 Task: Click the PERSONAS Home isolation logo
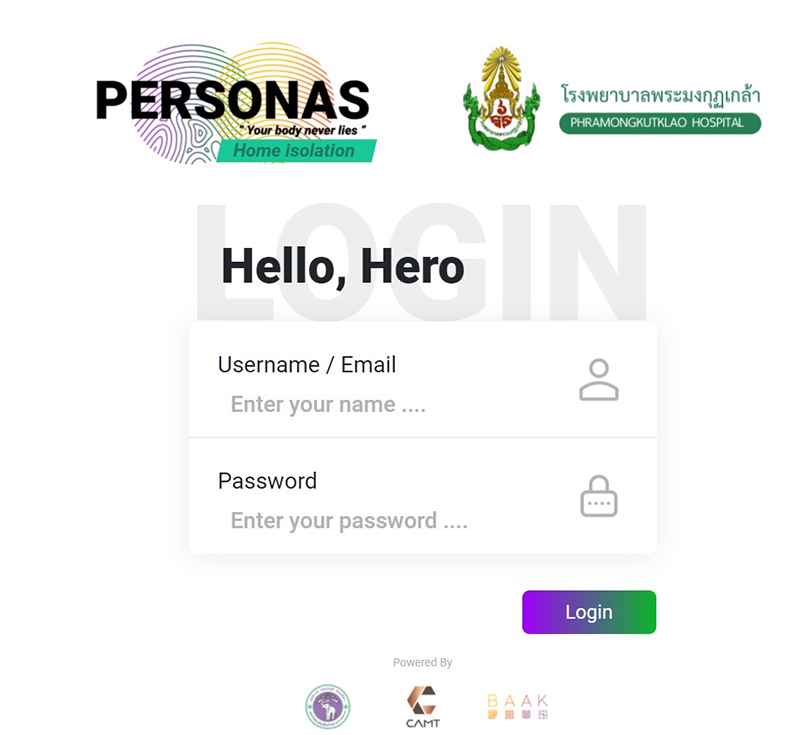pos(236,104)
